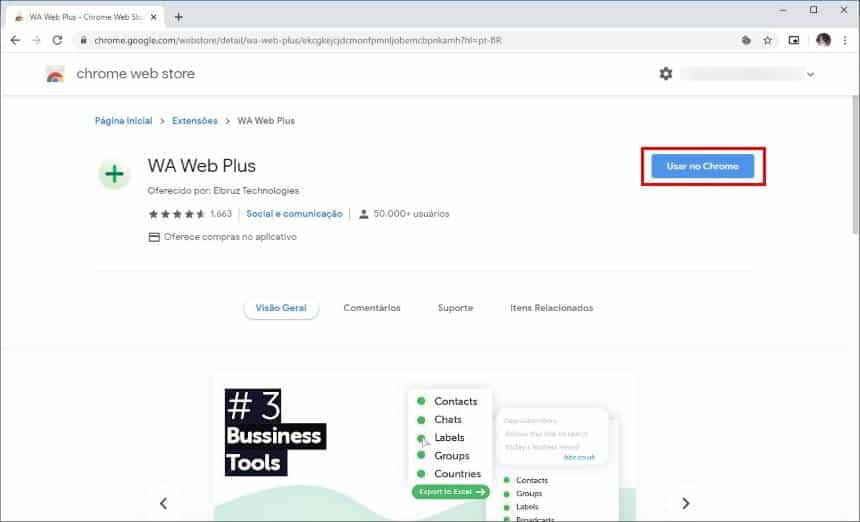Expand the account dropdown arrow
The height and width of the screenshot is (522, 860).
tap(811, 74)
